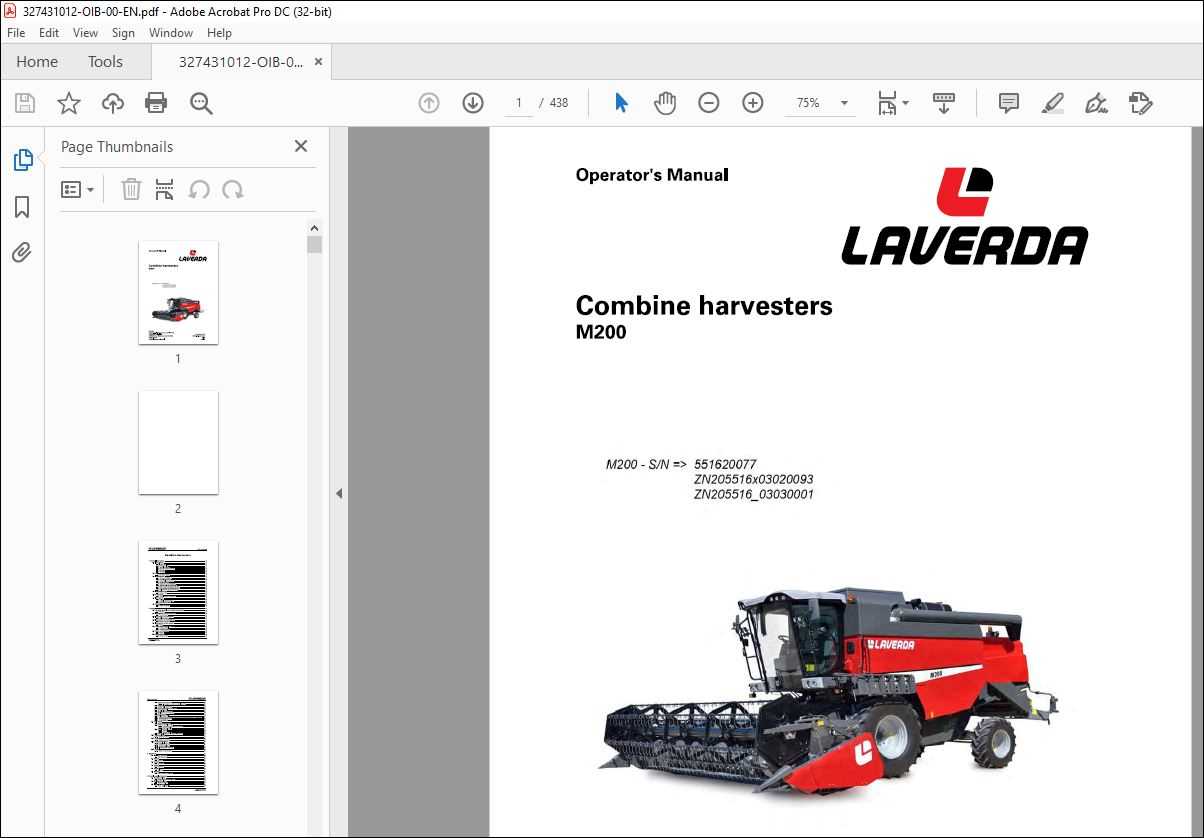Open the Edit menu
This screenshot has height=838, width=1204.
[x=49, y=33]
